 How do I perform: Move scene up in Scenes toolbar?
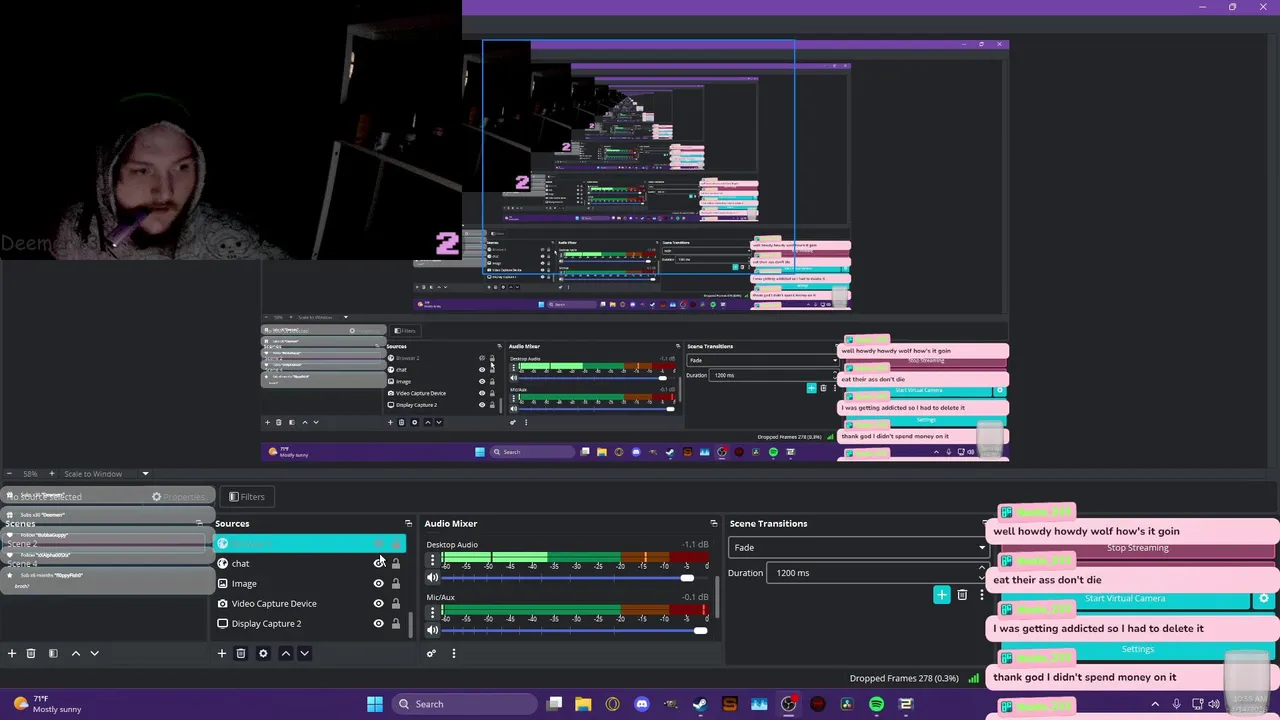coord(75,653)
